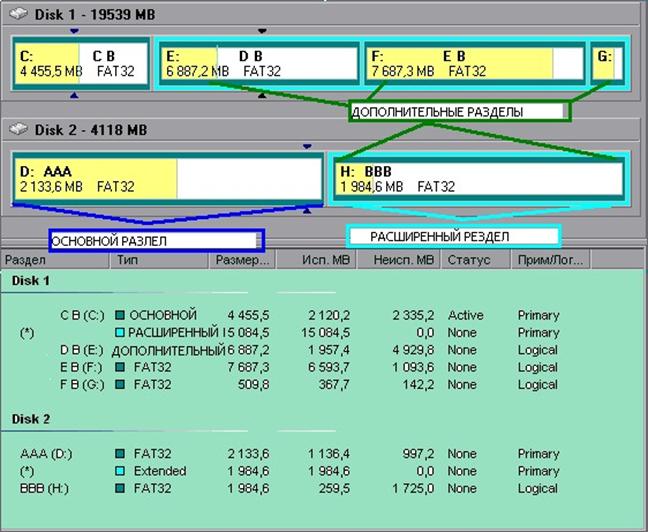
Task: Select the 'Disk 2' group heading in list
Action: pyautogui.click(x=31, y=419)
